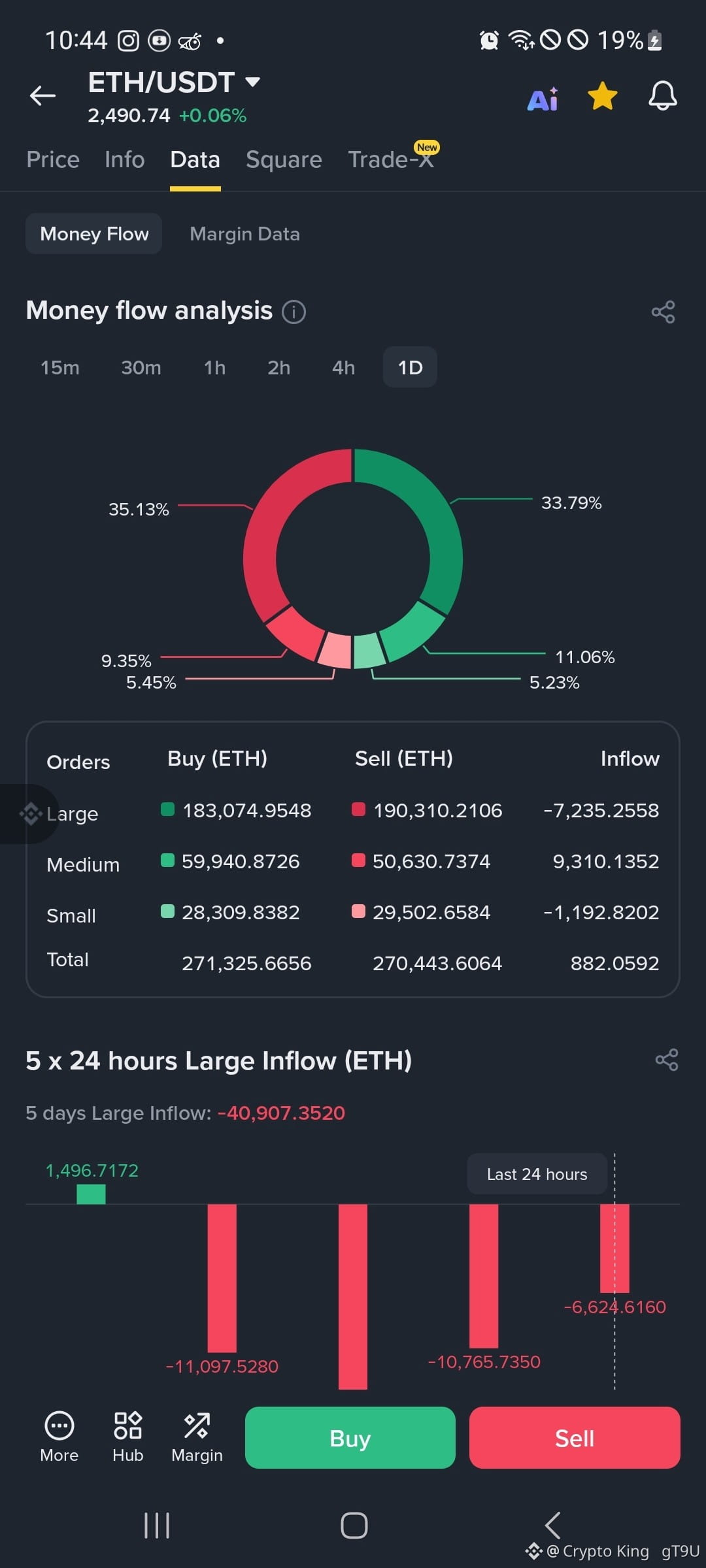Viewport: 706px width, 1568px height.
Task: Switch to the Price tab
Action: click(53, 159)
